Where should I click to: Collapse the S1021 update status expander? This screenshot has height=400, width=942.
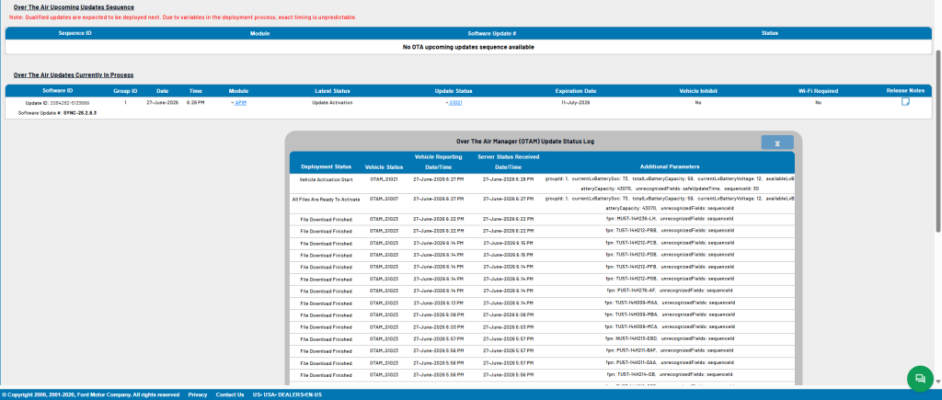pyautogui.click(x=446, y=103)
